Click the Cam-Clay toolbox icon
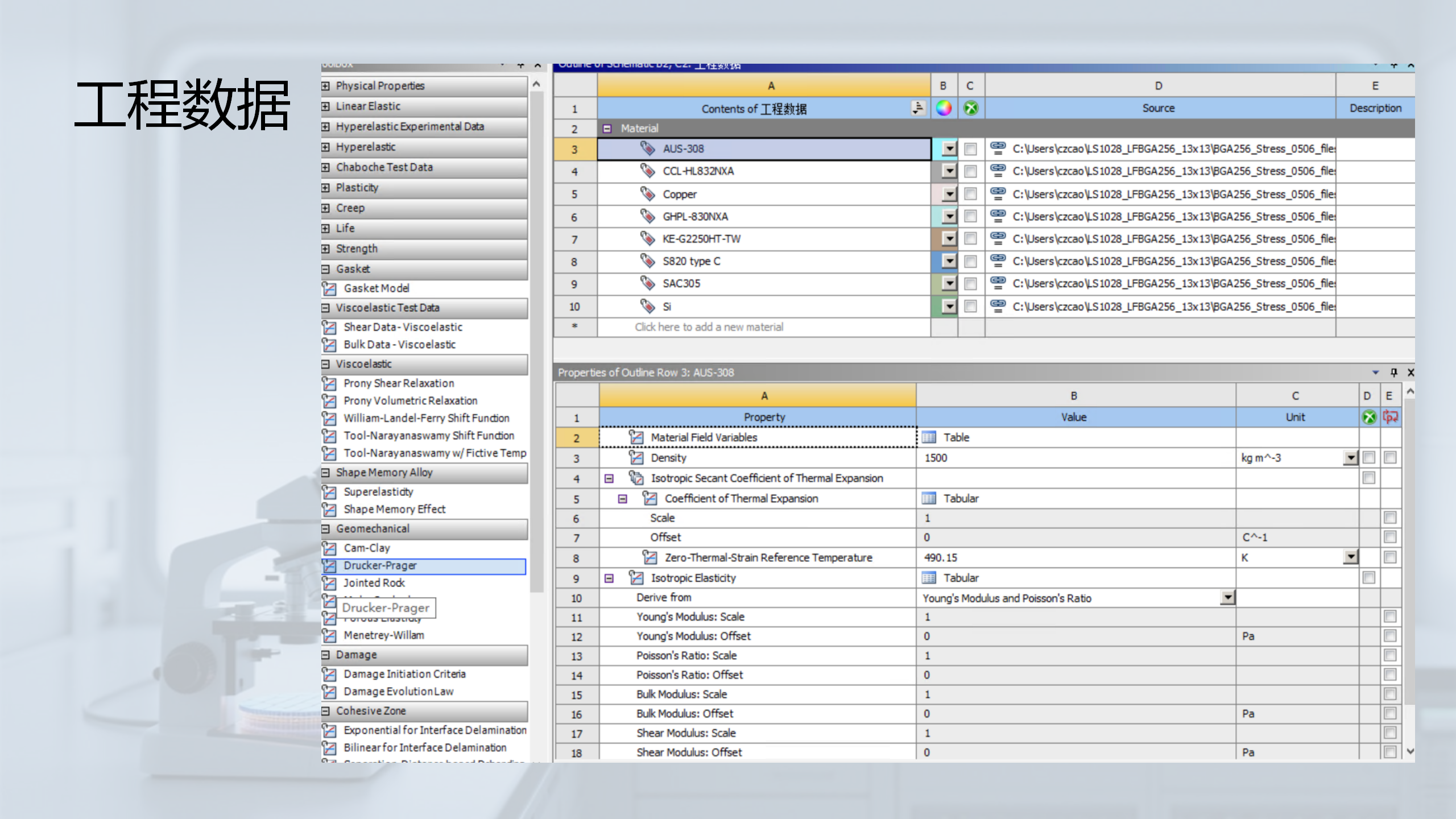 click(x=329, y=548)
